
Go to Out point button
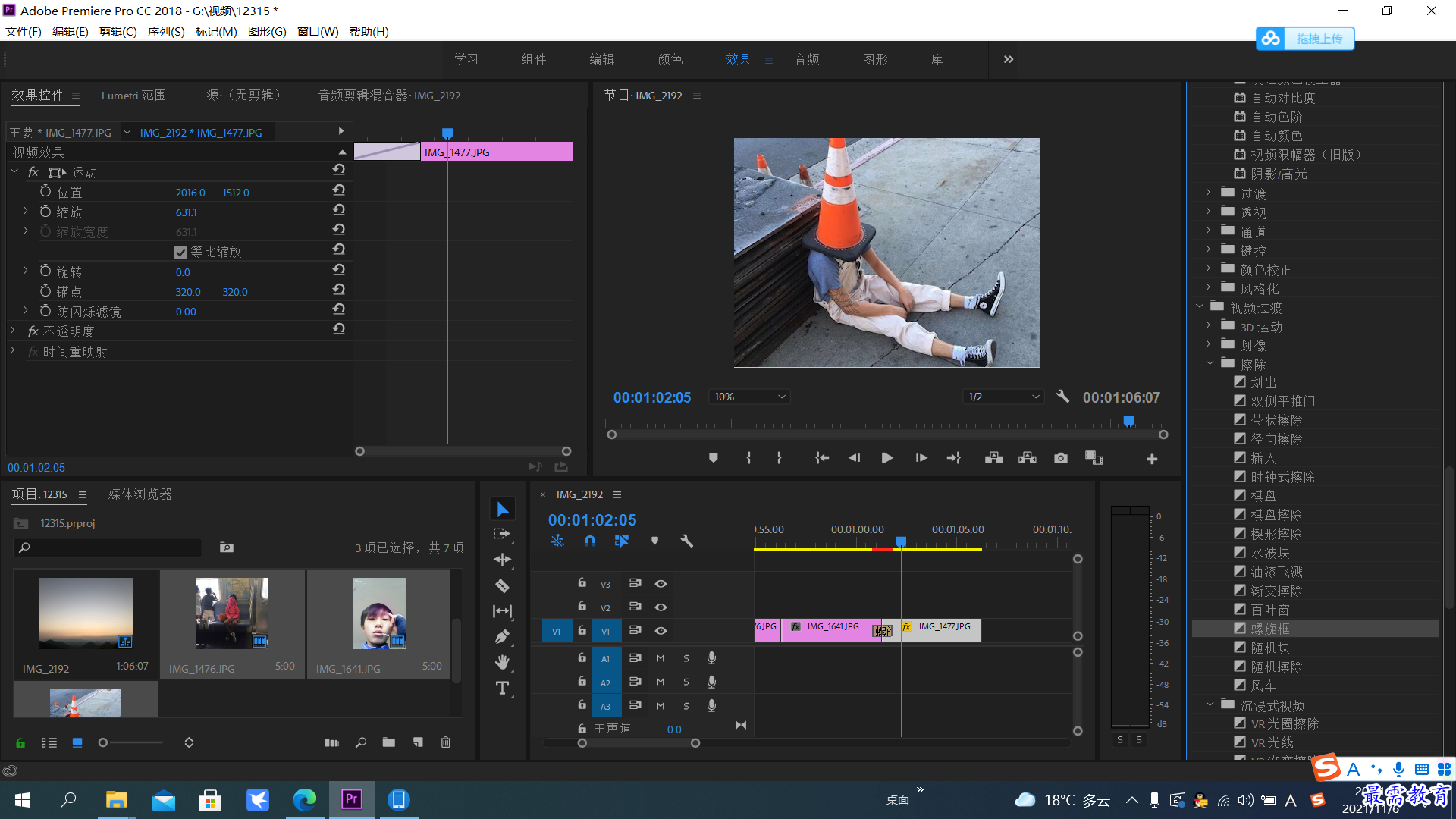click(x=954, y=458)
